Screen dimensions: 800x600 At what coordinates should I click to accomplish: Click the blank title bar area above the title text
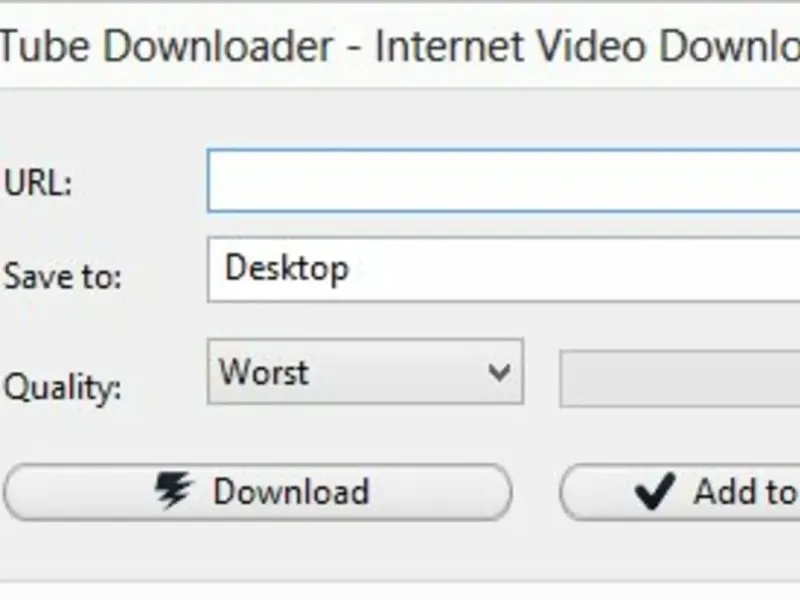tap(400, 14)
